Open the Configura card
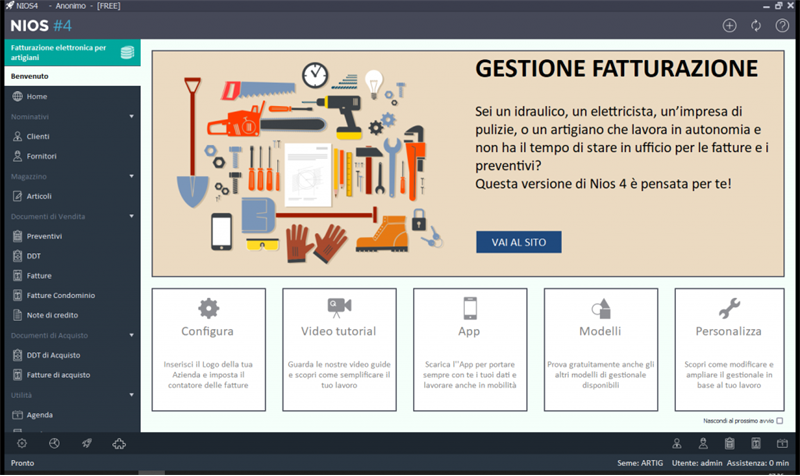 click(209, 349)
